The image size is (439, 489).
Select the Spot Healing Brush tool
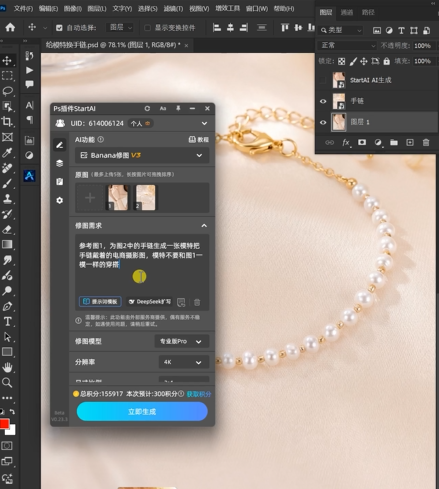(x=7, y=168)
